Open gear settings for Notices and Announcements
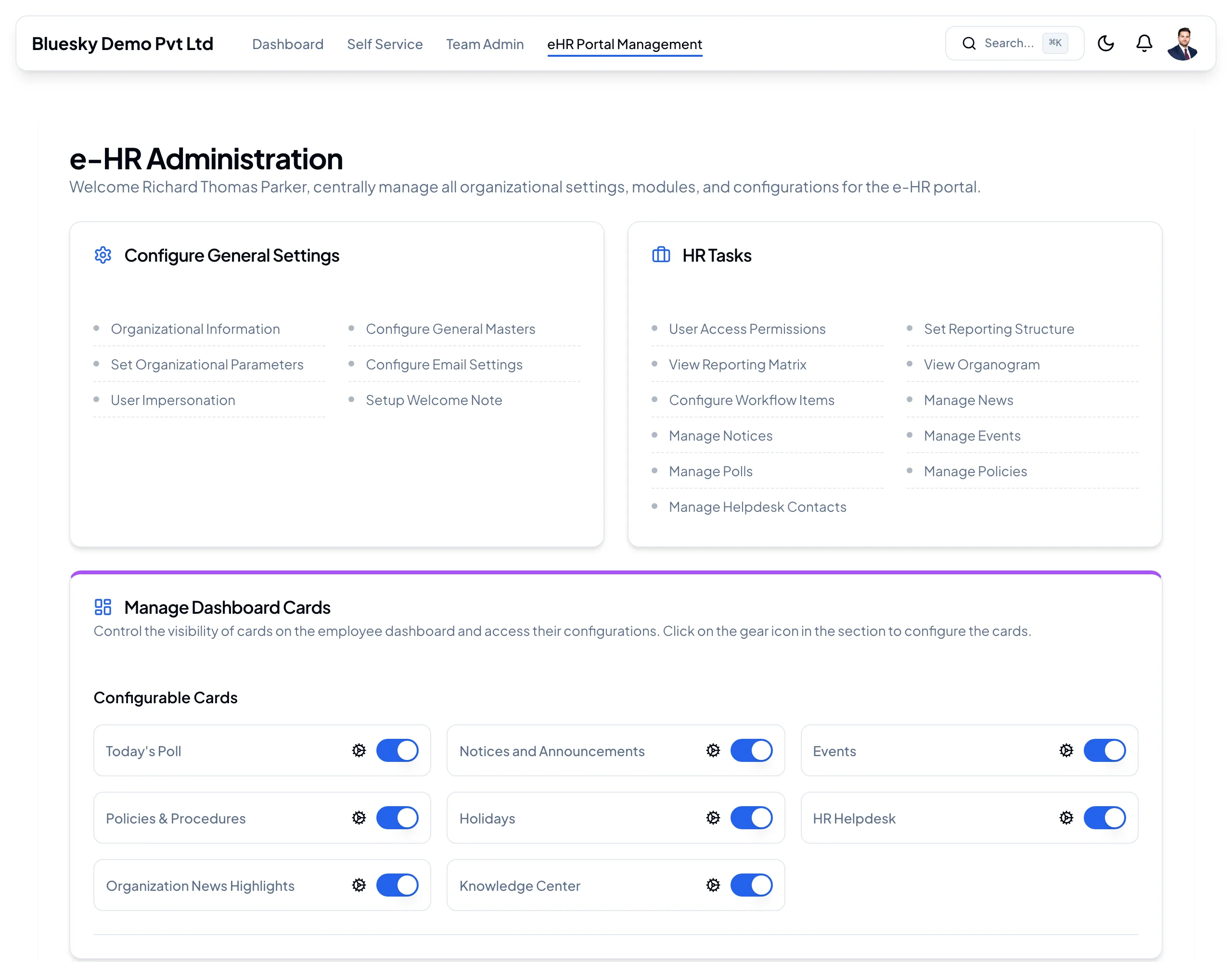The height and width of the screenshot is (962, 1232). (x=713, y=750)
